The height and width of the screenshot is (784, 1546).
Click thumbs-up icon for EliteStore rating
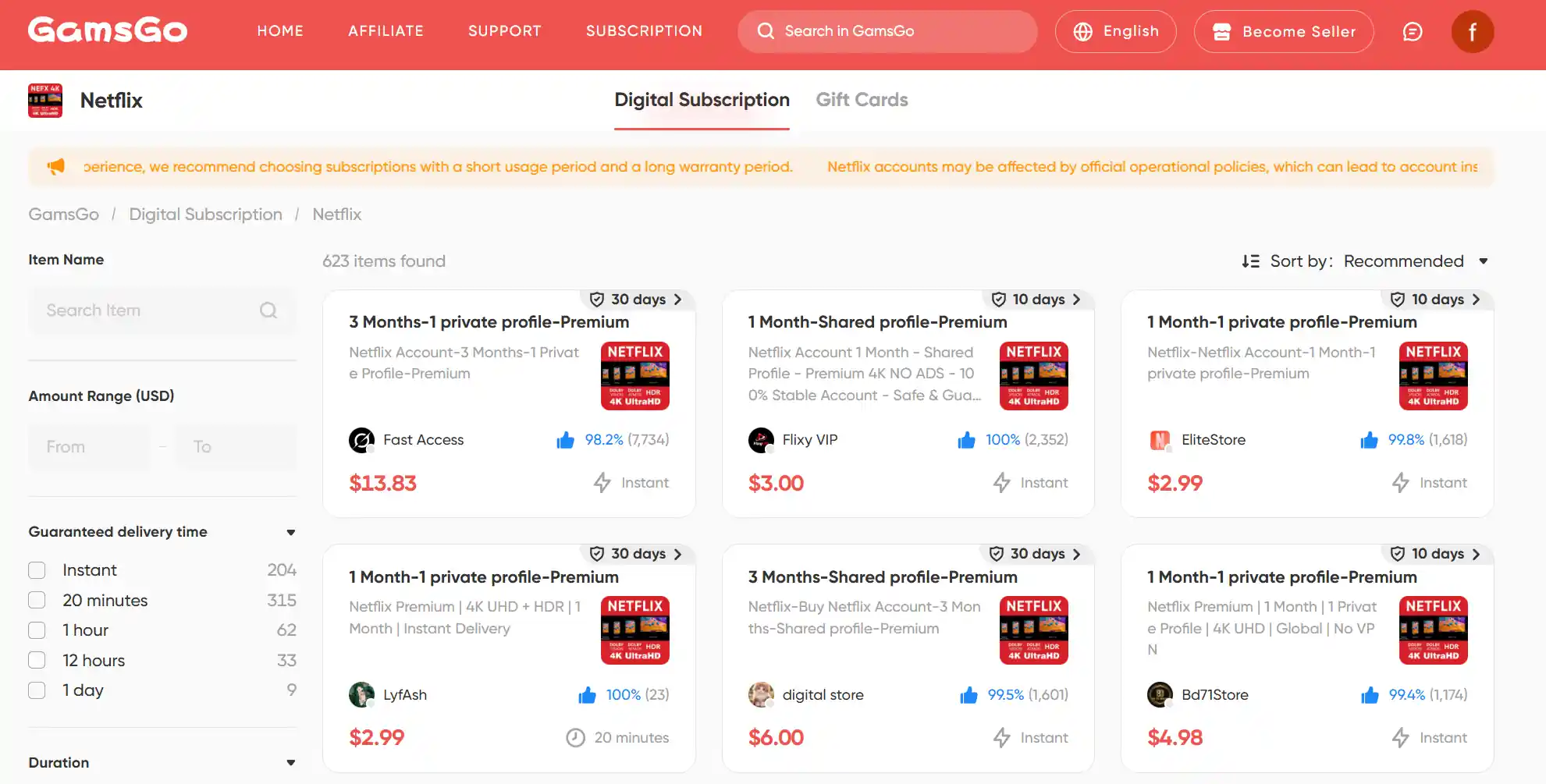point(1369,440)
